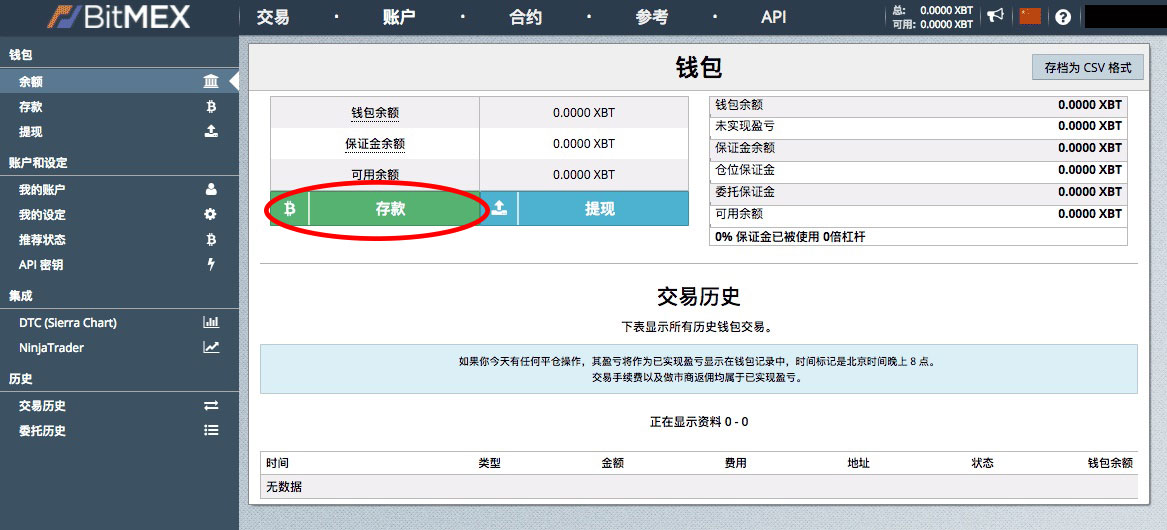Click the gear icon beside 我的设定
The width and height of the screenshot is (1167, 530).
(211, 214)
